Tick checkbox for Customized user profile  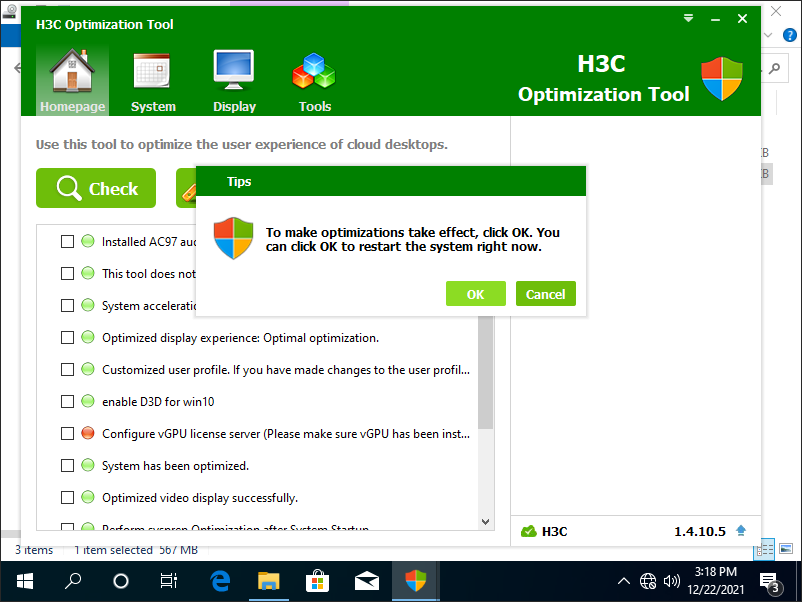pos(68,369)
